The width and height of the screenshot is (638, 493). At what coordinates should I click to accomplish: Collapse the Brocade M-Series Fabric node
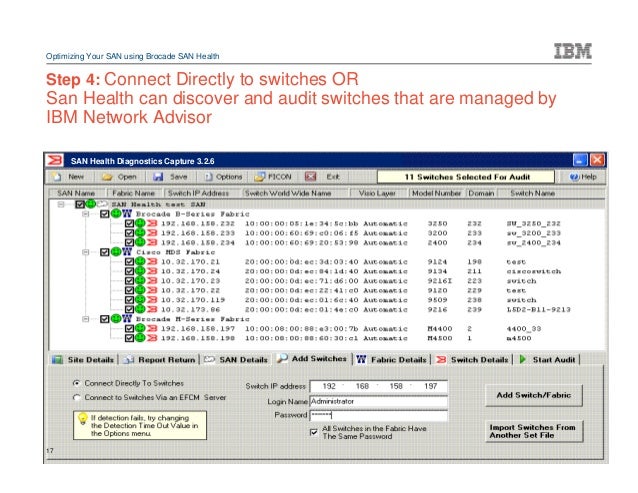tap(85, 319)
